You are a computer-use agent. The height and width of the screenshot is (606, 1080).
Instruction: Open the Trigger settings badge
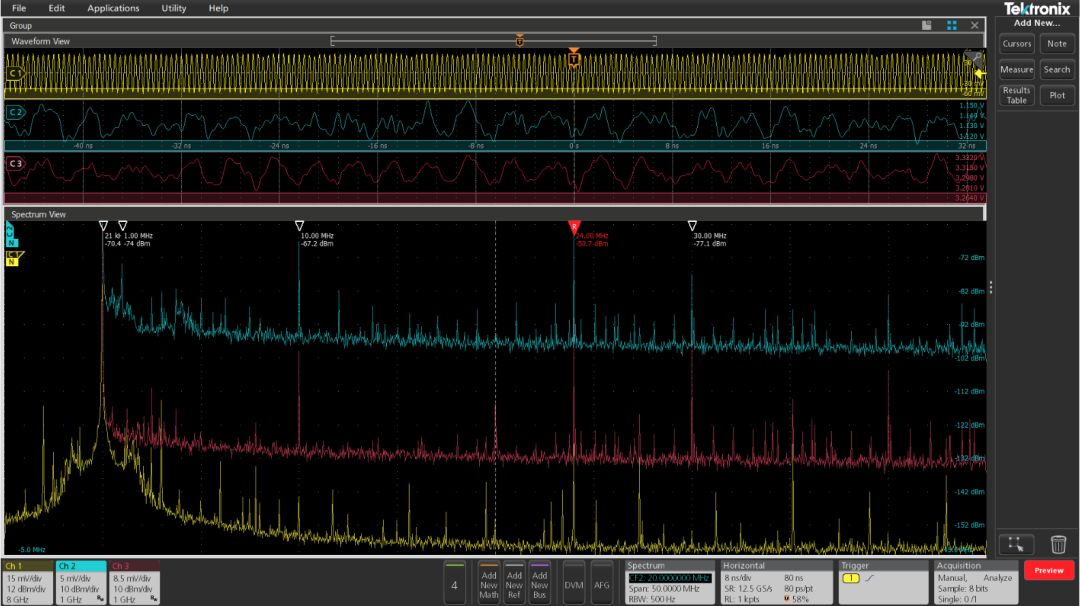click(883, 583)
